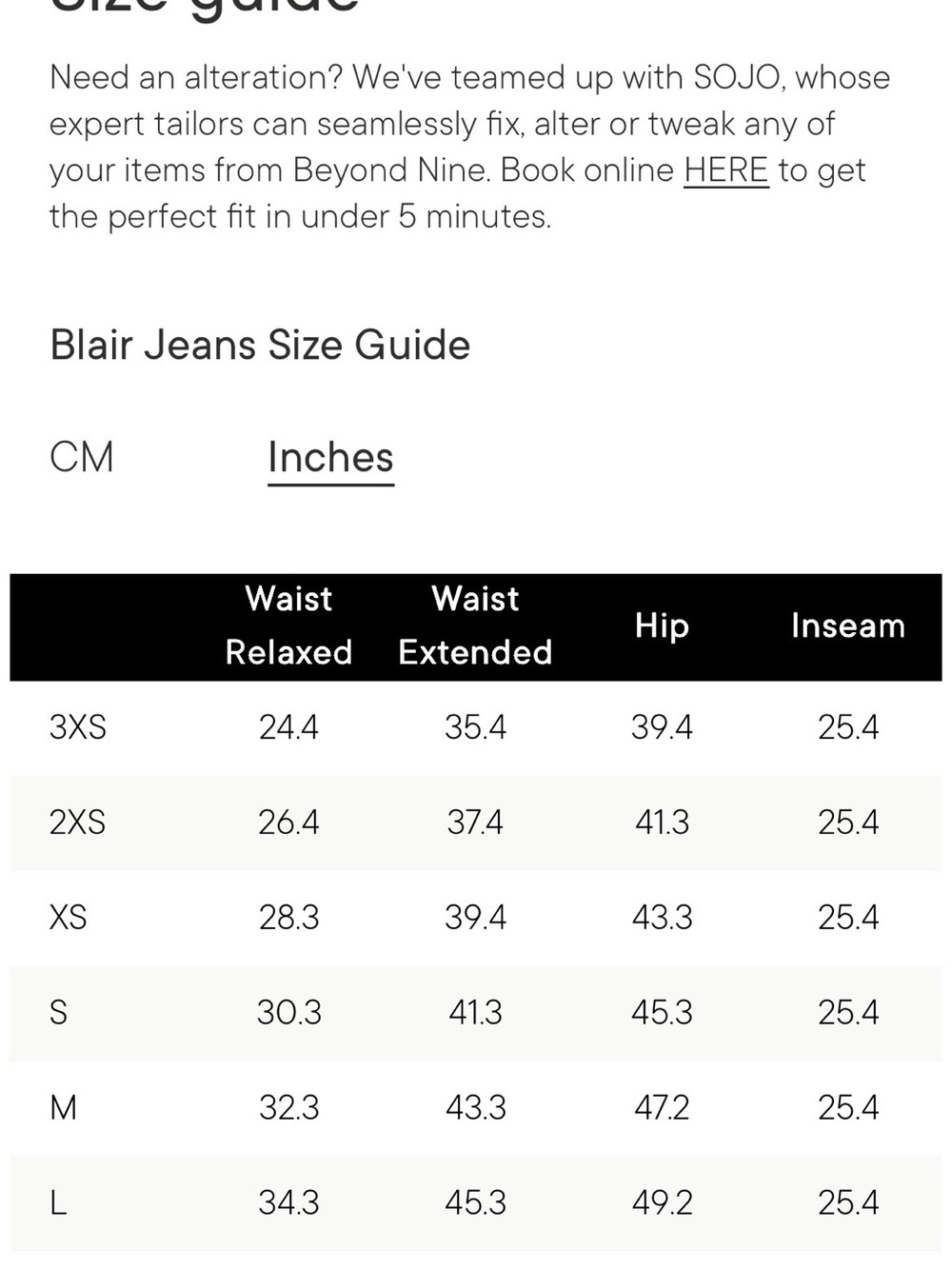Select the Inches tab
Image resolution: width=952 pixels, height=1269 pixels.
pos(330,458)
